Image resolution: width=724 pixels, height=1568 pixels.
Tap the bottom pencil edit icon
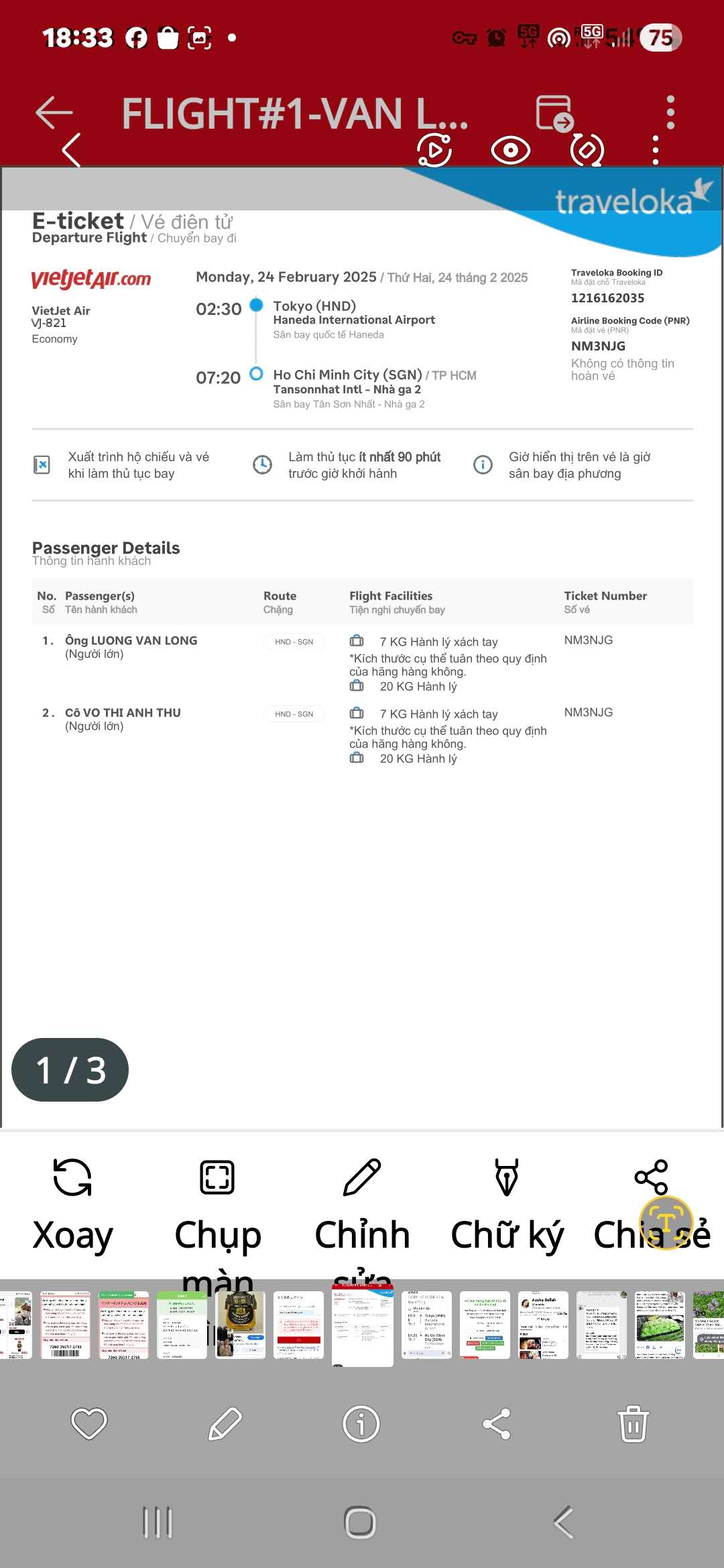(225, 1423)
